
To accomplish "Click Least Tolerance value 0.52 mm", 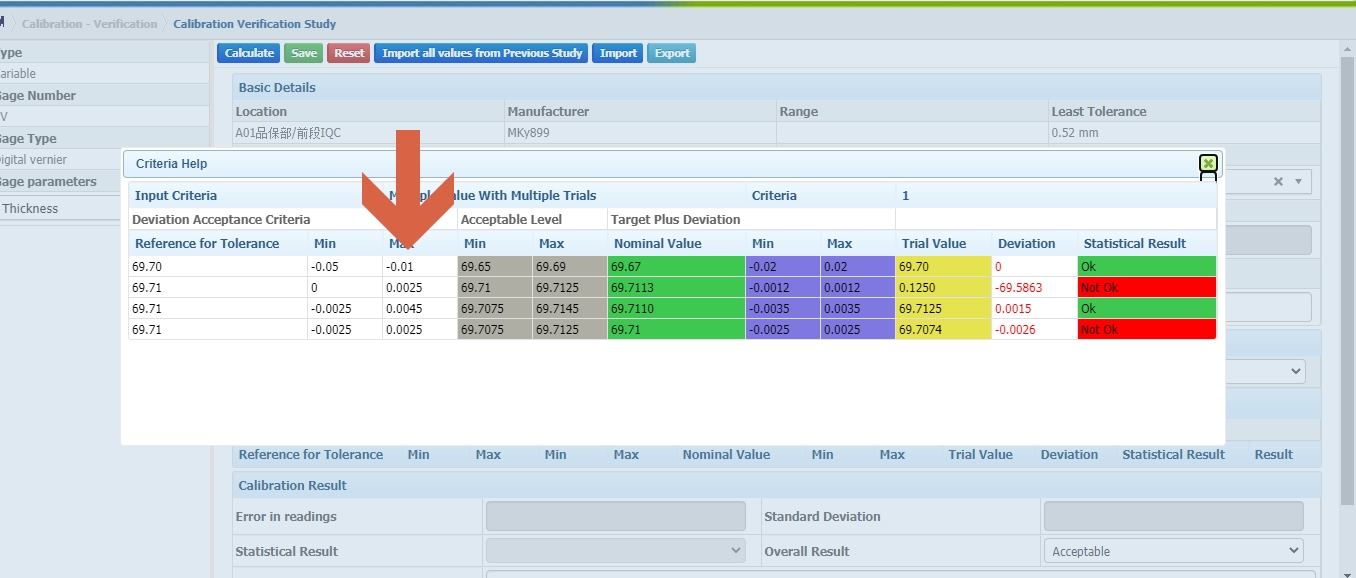I will pos(1075,132).
